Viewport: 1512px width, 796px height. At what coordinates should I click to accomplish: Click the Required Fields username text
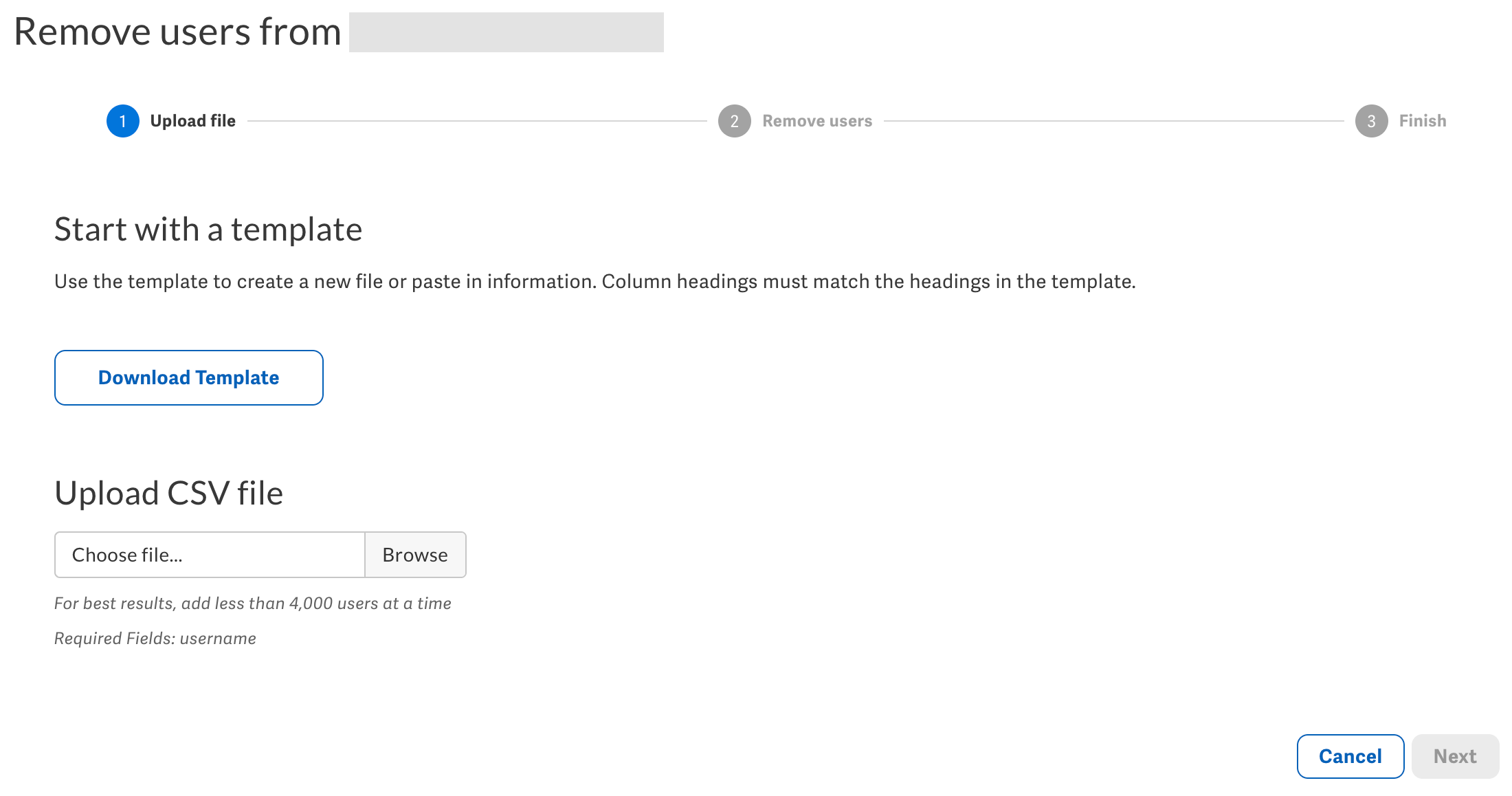[155, 638]
